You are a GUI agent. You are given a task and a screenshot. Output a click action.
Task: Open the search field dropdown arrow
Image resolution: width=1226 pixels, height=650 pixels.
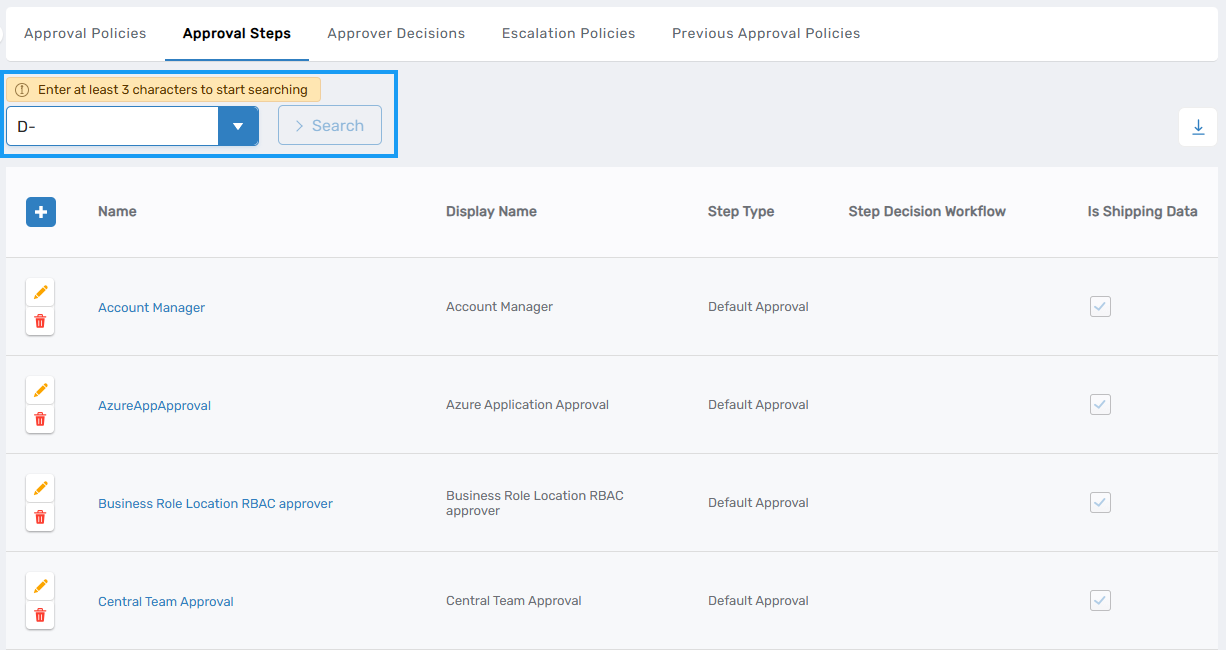pos(239,126)
